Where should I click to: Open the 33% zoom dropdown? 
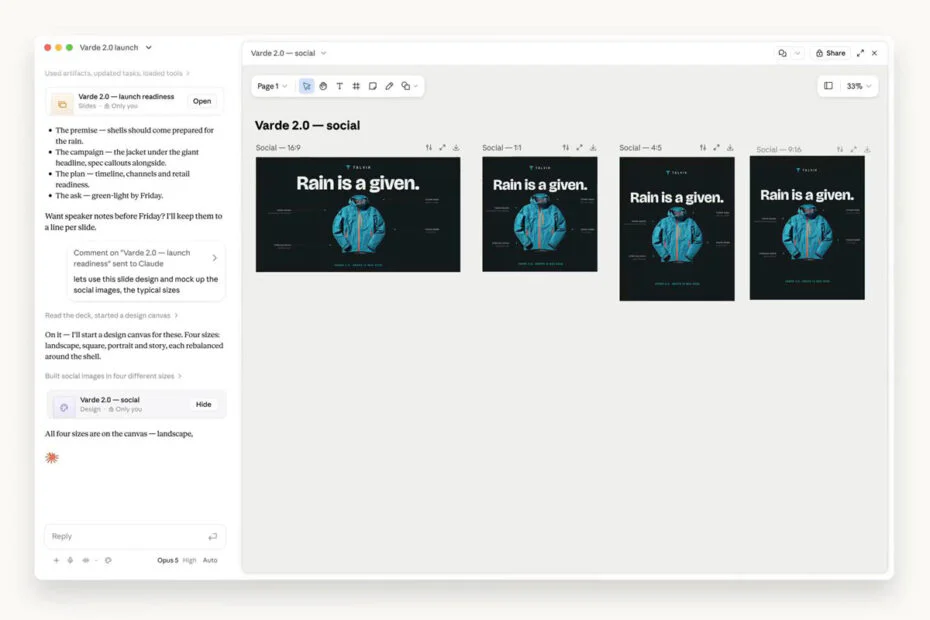858,86
